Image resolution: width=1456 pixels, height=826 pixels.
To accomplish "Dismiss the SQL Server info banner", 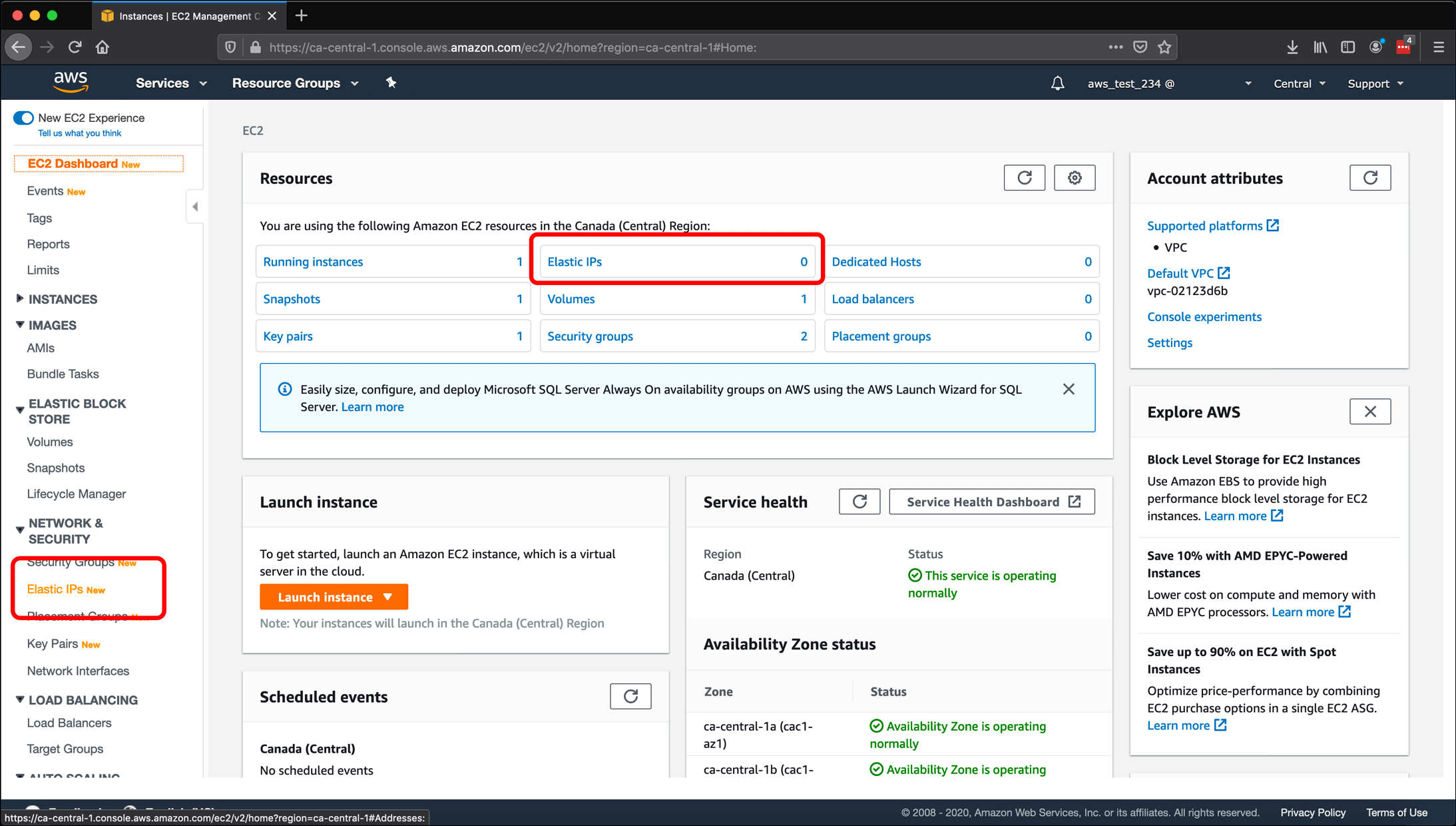I will pyautogui.click(x=1069, y=389).
